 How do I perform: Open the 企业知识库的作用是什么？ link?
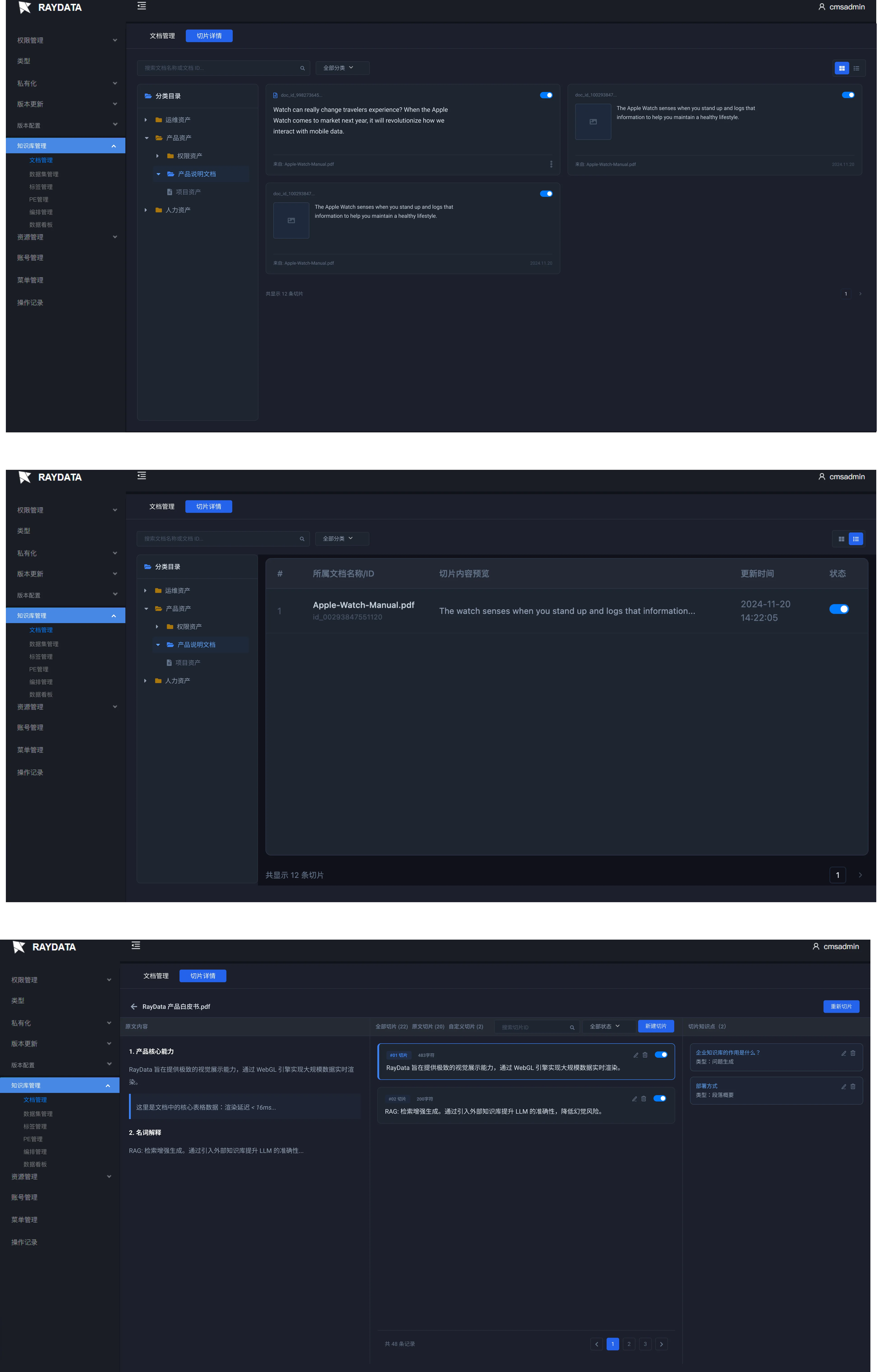(x=728, y=1053)
